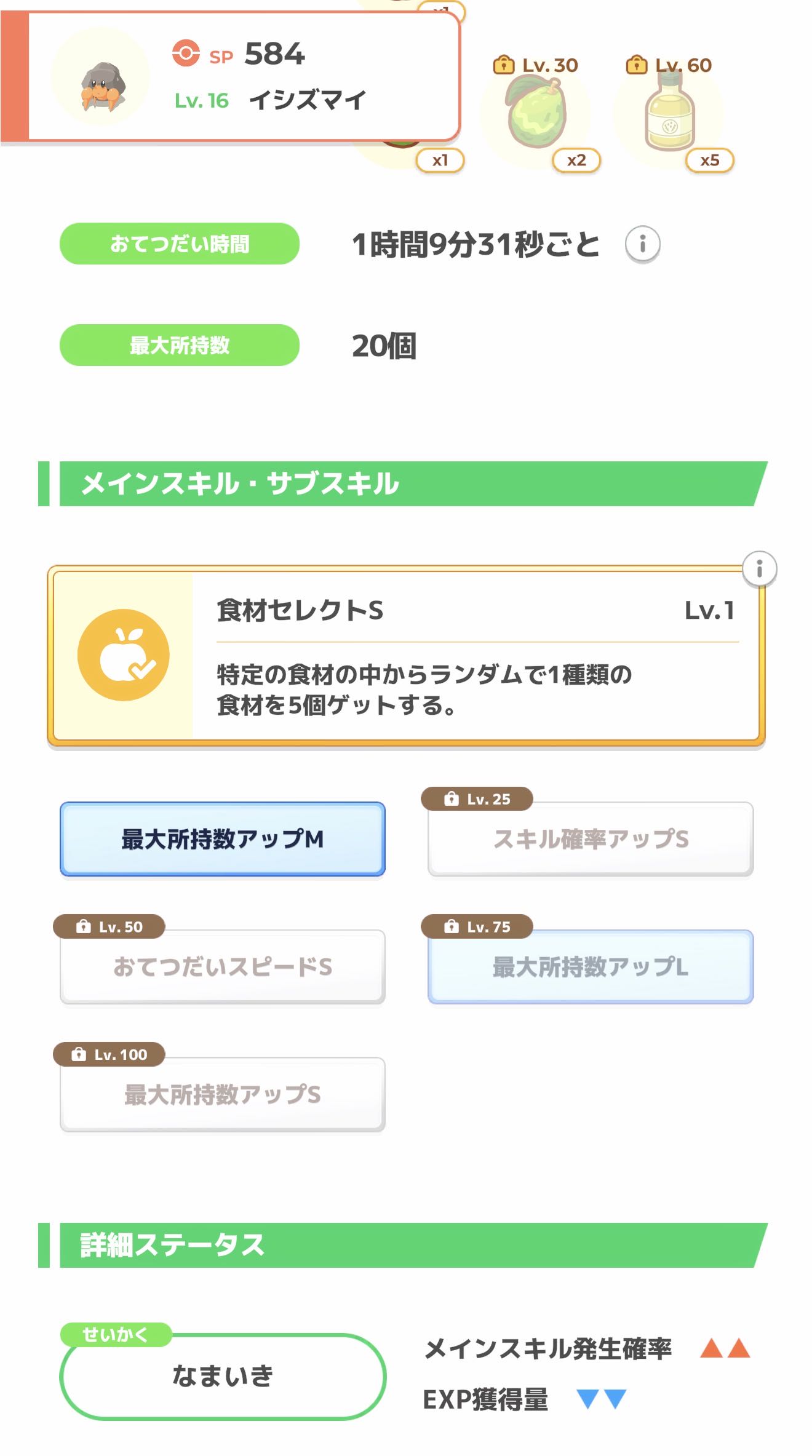Tap the info icon beside おてつだい時間
Viewport: 812px width, 1456px height.
(x=642, y=244)
